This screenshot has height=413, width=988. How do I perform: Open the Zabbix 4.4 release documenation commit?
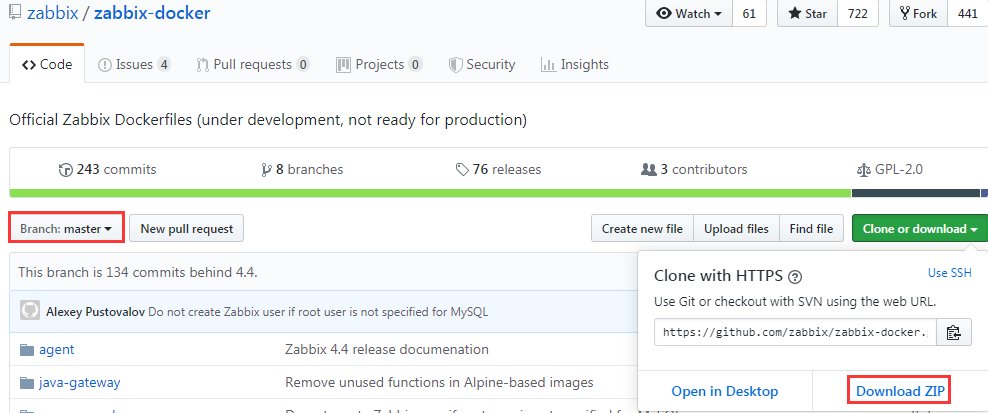[x=387, y=349]
